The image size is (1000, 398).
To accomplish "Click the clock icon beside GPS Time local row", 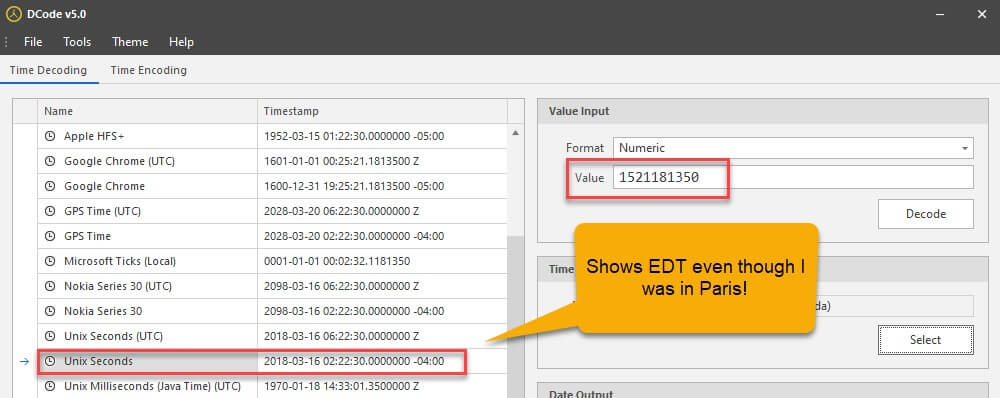I will pos(50,236).
